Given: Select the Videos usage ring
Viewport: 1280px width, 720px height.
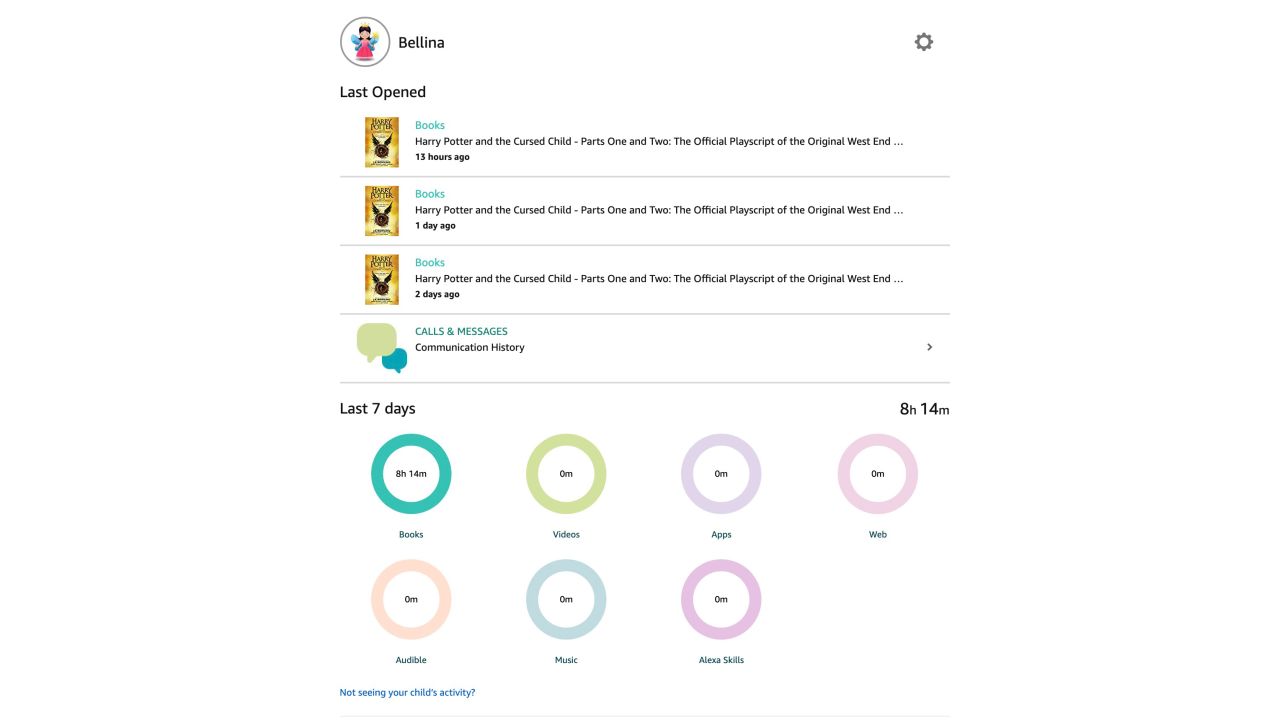Looking at the screenshot, I should (x=566, y=474).
